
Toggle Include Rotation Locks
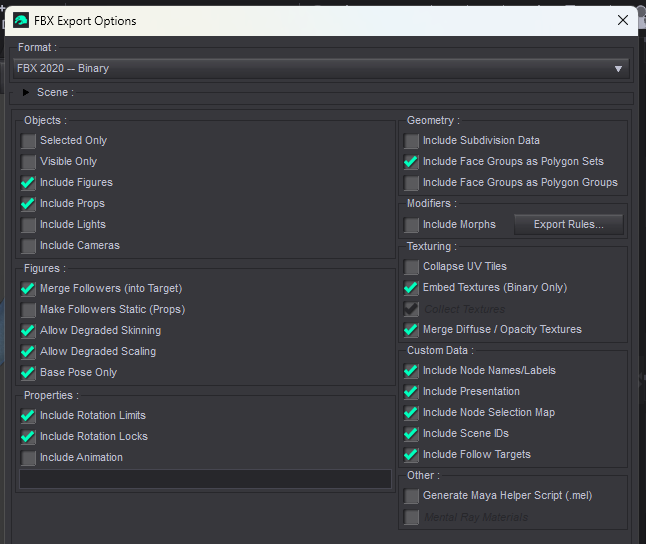point(28,437)
